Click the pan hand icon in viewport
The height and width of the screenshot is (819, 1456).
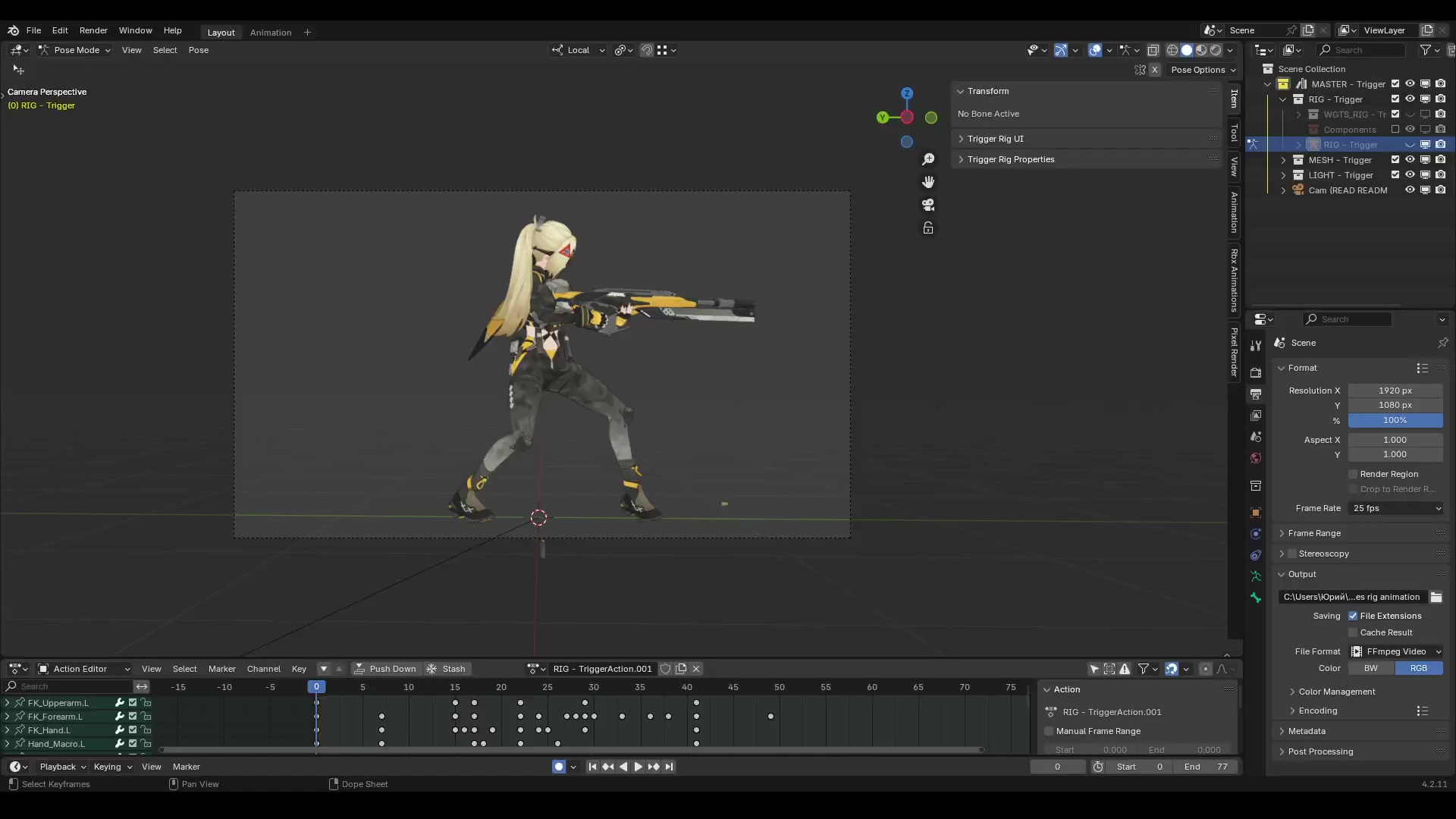click(x=928, y=182)
